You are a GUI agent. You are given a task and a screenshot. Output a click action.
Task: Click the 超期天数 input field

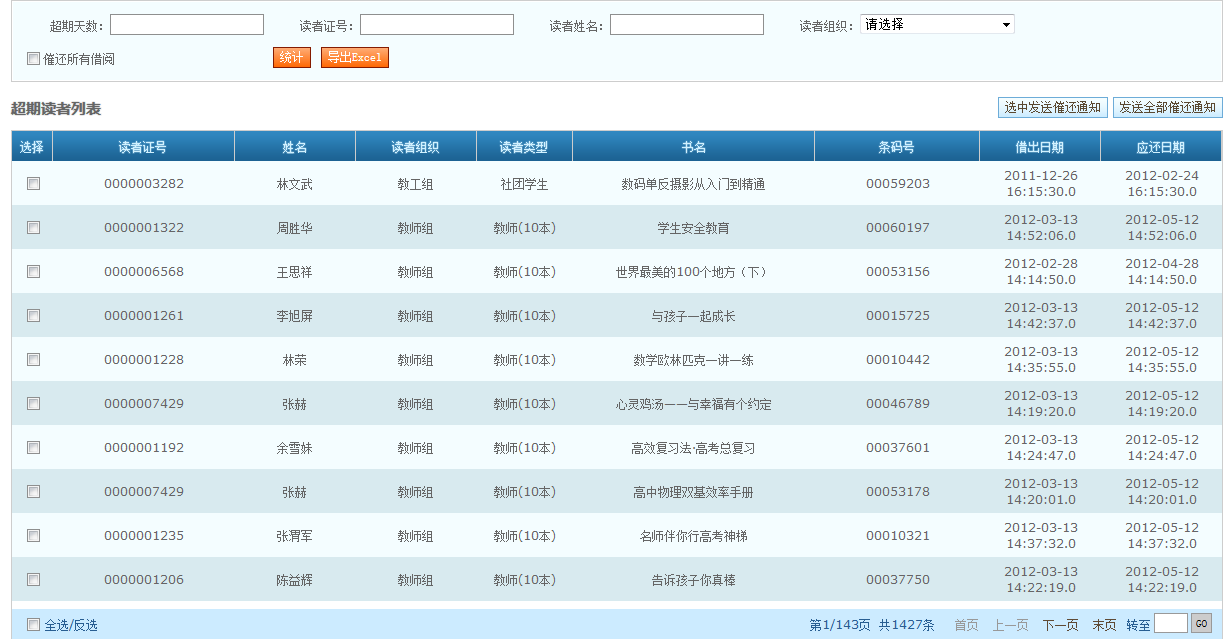[187, 25]
